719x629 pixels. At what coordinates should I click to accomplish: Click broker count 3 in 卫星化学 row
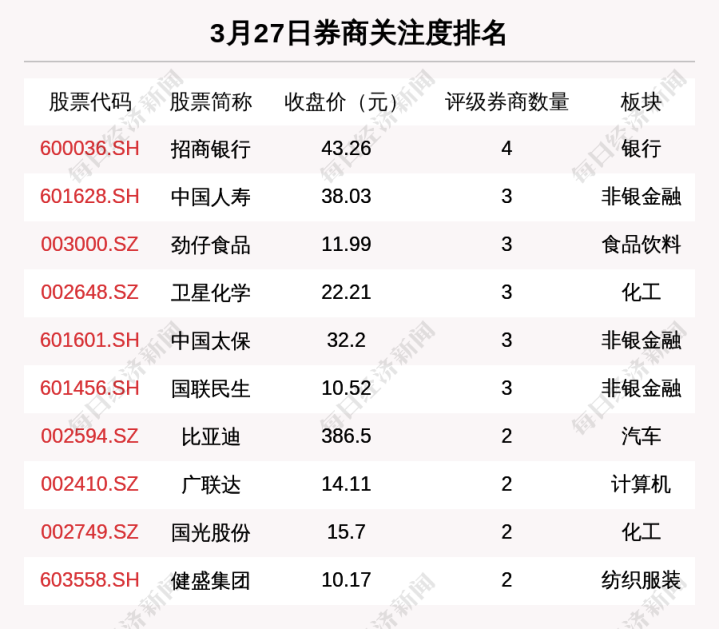click(507, 292)
